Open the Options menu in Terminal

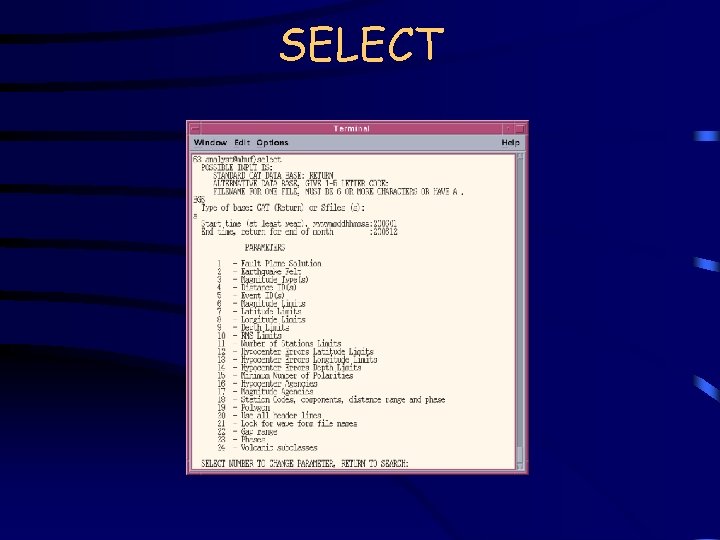272,142
